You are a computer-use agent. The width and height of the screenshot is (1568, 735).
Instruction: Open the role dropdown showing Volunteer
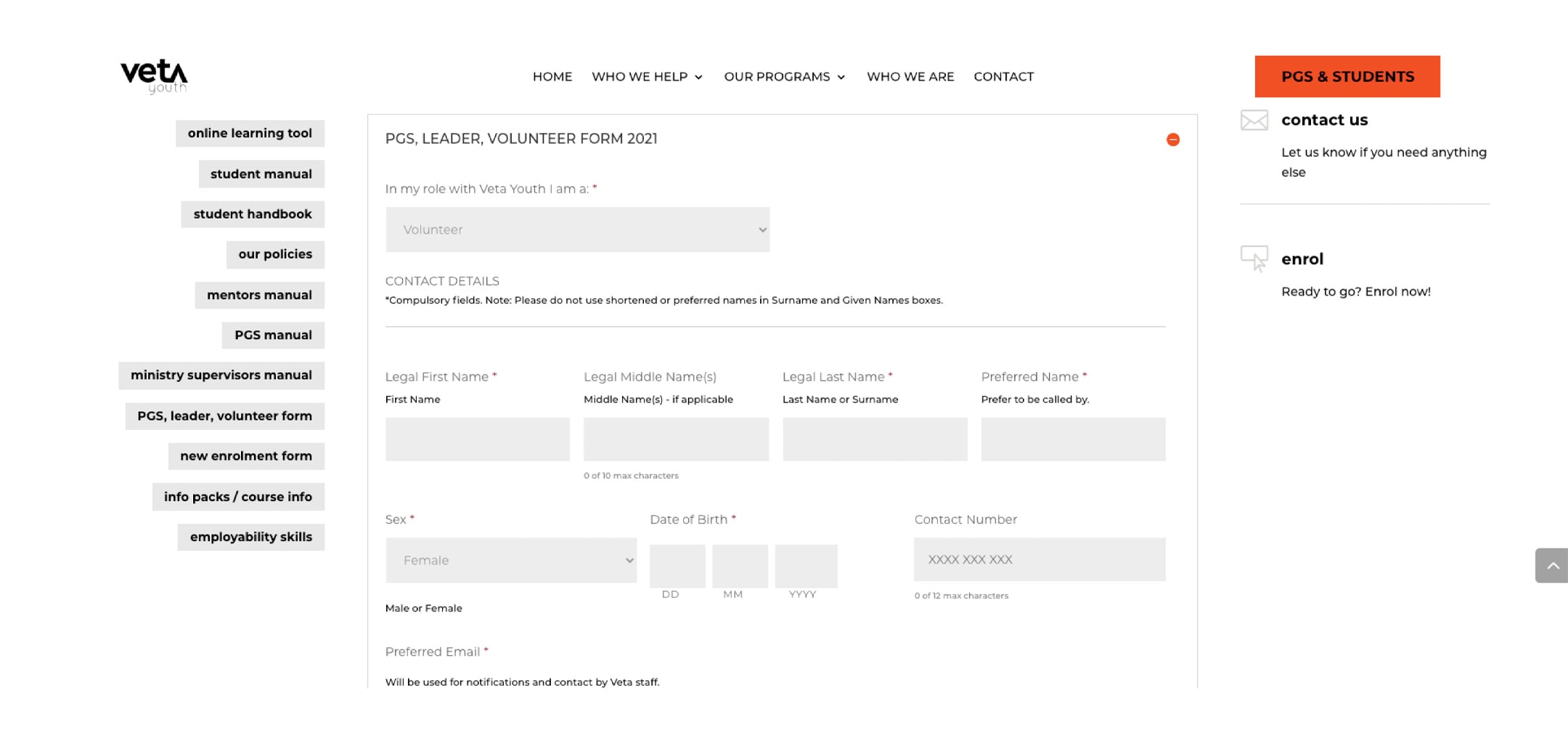pyautogui.click(x=577, y=230)
